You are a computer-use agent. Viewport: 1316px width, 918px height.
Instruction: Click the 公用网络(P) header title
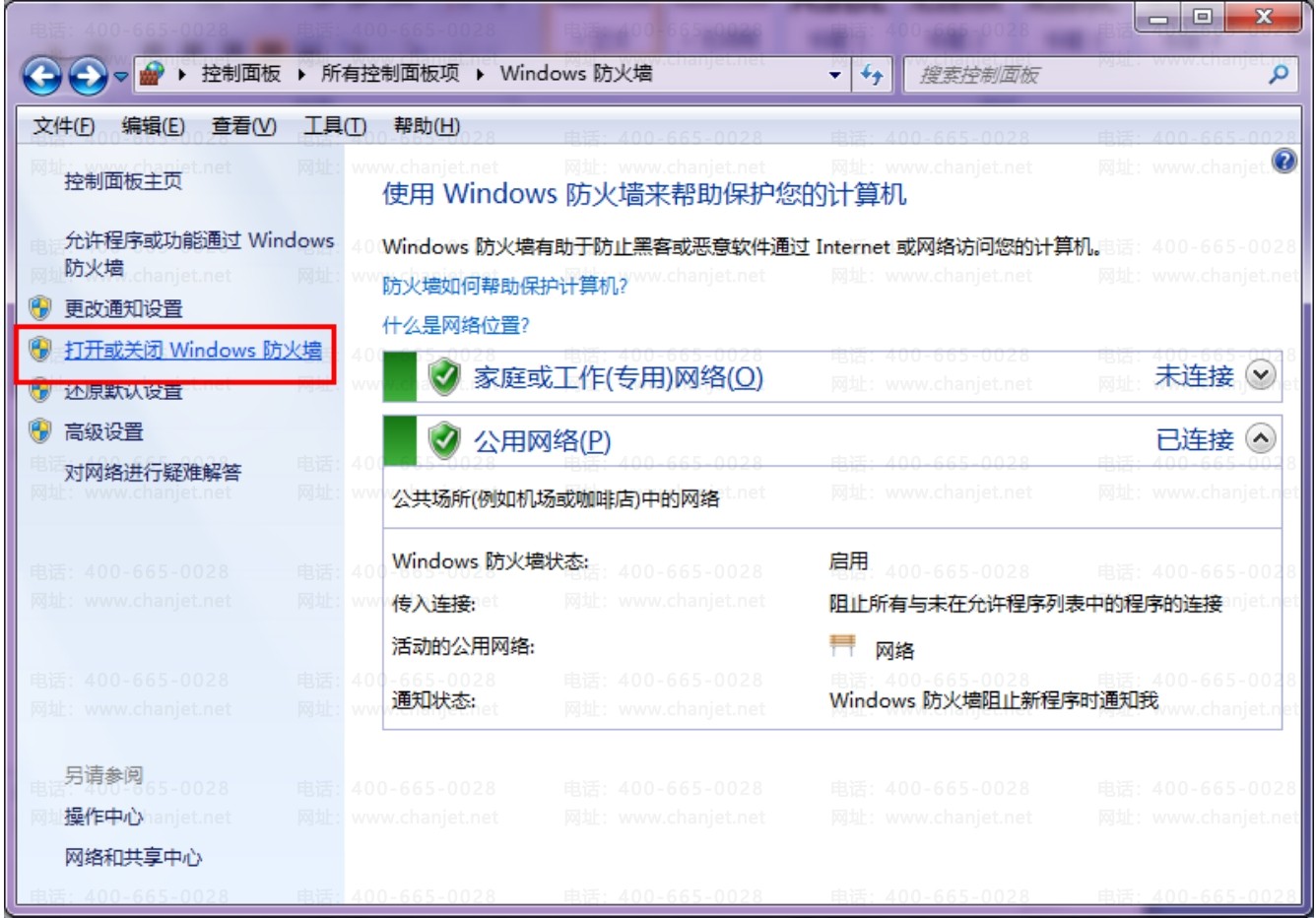point(542,440)
